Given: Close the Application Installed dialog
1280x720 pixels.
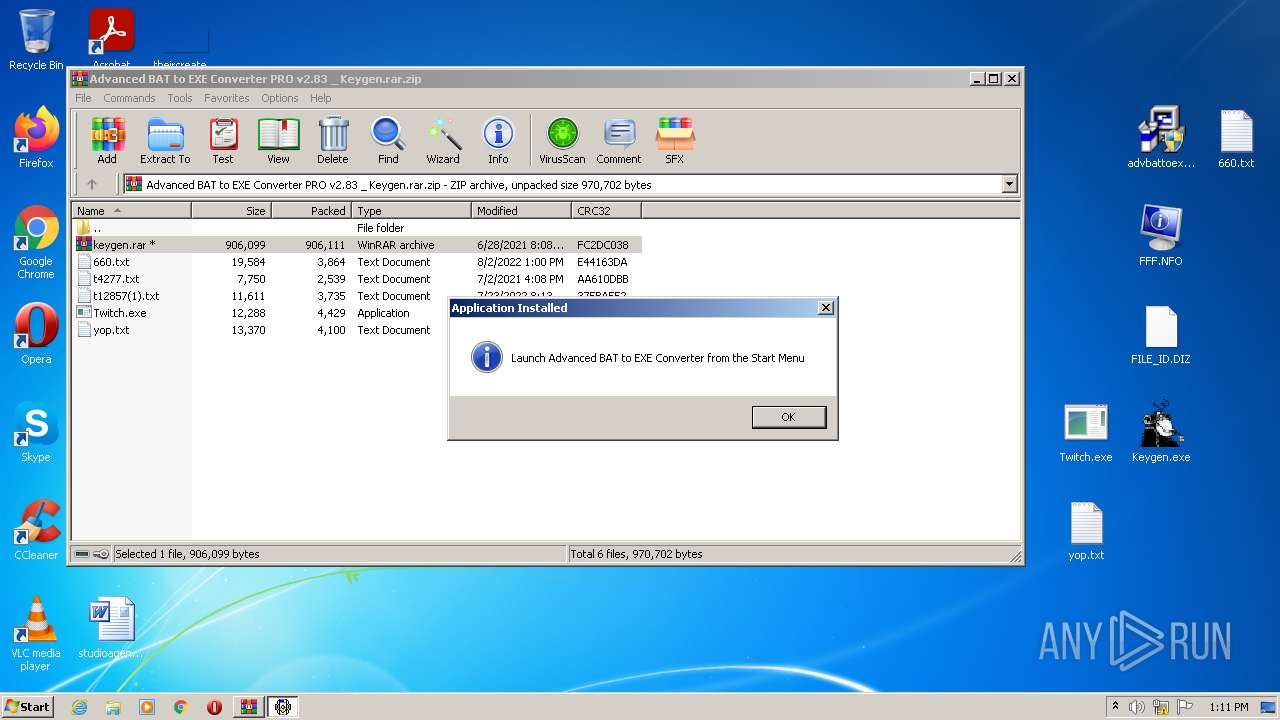Looking at the screenshot, I should (825, 308).
